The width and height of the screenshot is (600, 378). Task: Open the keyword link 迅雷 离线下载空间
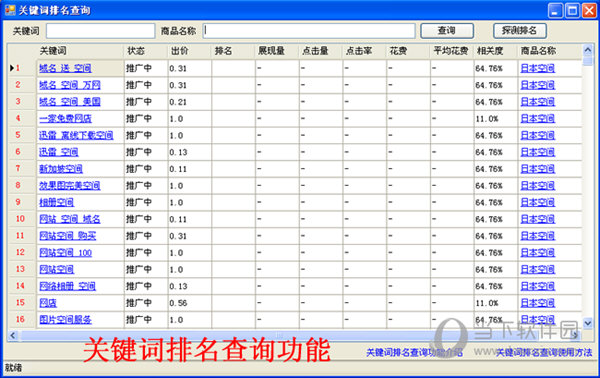tap(76, 135)
